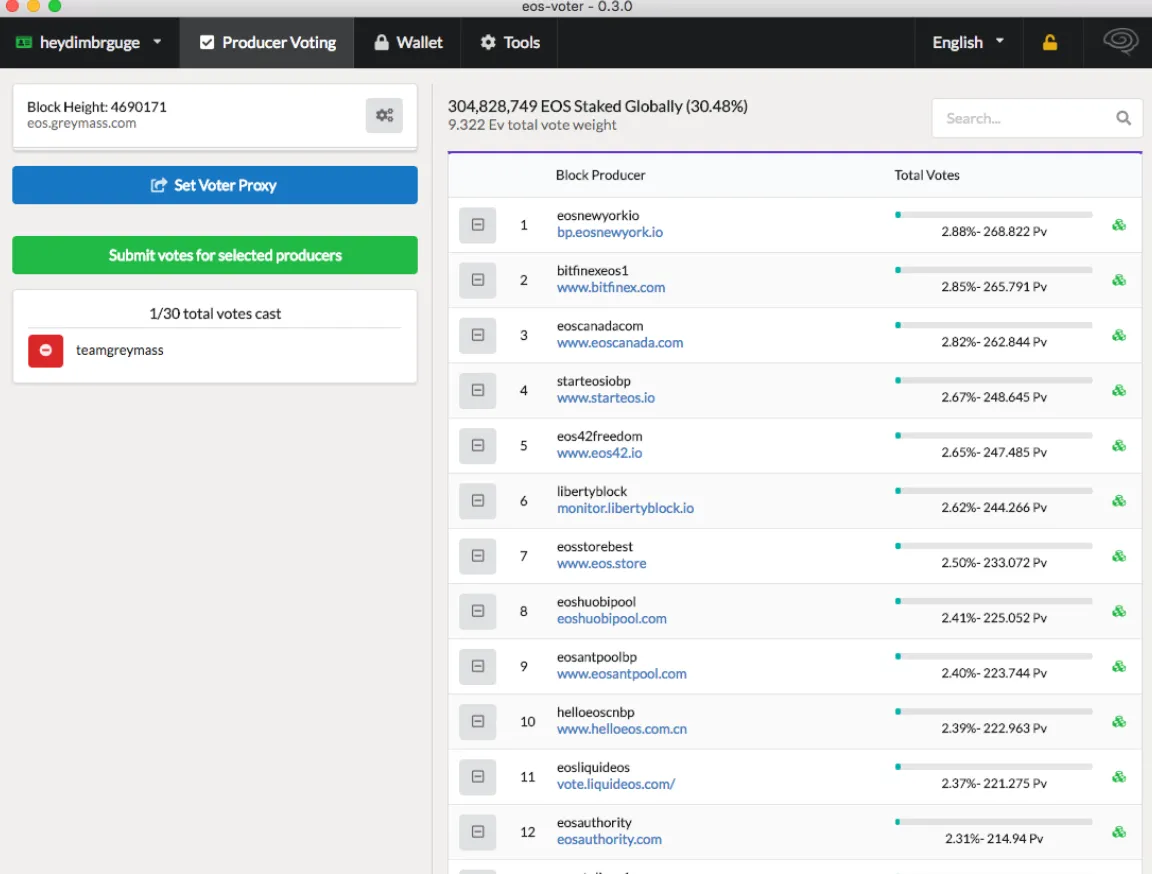Viewport: 1152px width, 874px height.
Task: Toggle vote checkbox for bitfinexeos1
Action: (478, 280)
